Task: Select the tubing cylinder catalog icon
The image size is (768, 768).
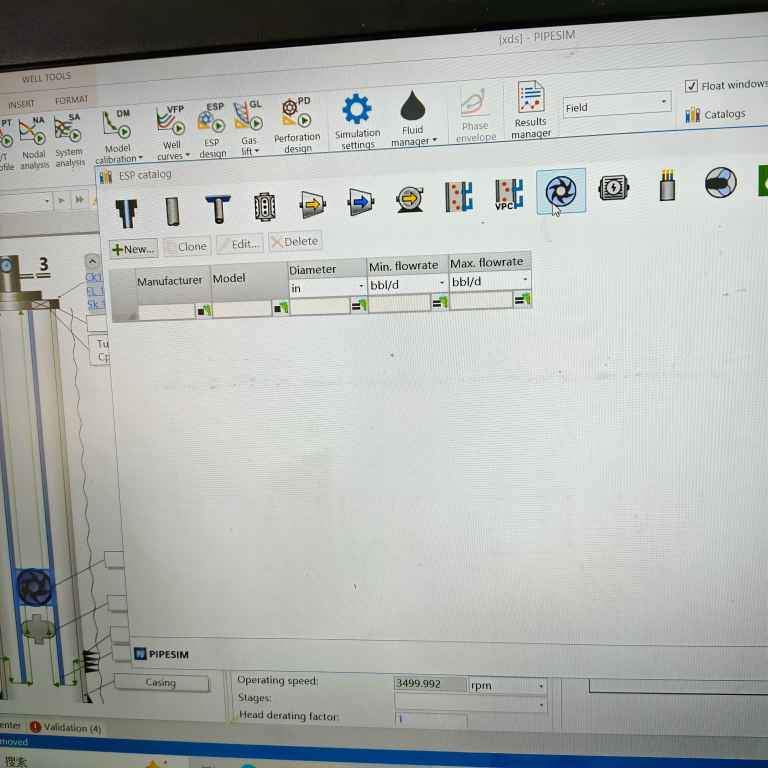Action: click(172, 211)
